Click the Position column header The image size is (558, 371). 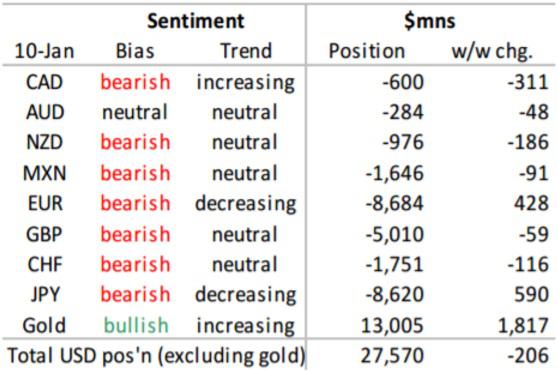pyautogui.click(x=367, y=51)
